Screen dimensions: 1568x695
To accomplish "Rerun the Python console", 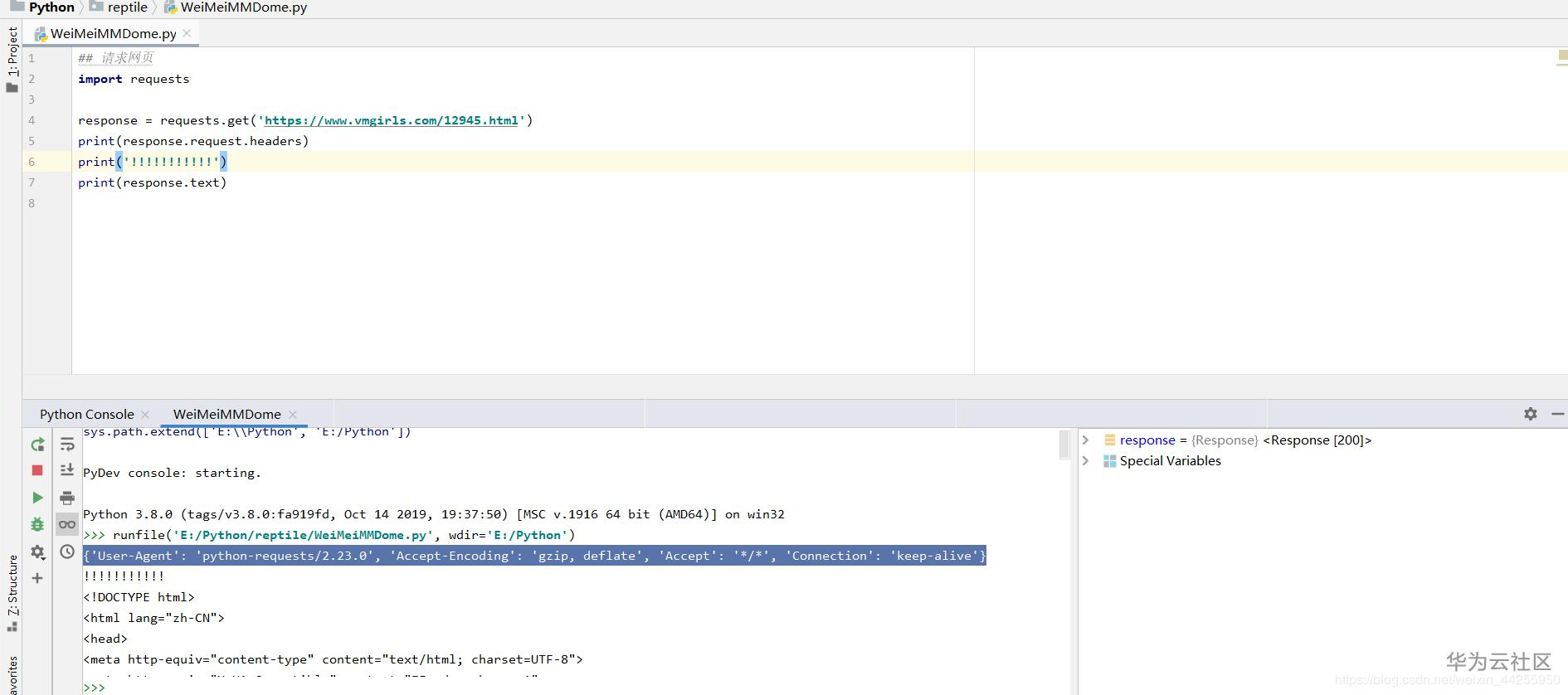I will [37, 445].
